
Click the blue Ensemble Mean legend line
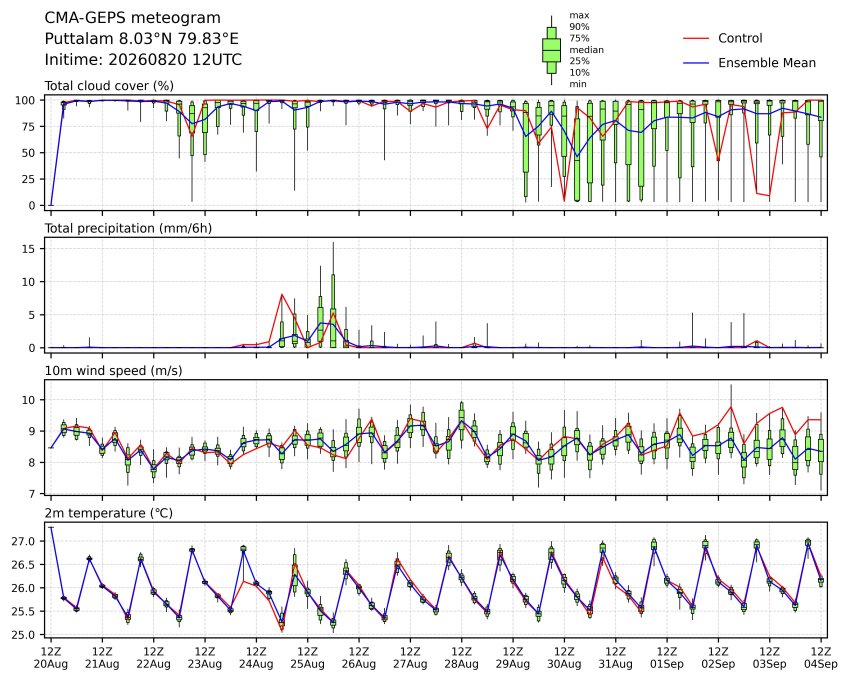pyautogui.click(x=696, y=63)
